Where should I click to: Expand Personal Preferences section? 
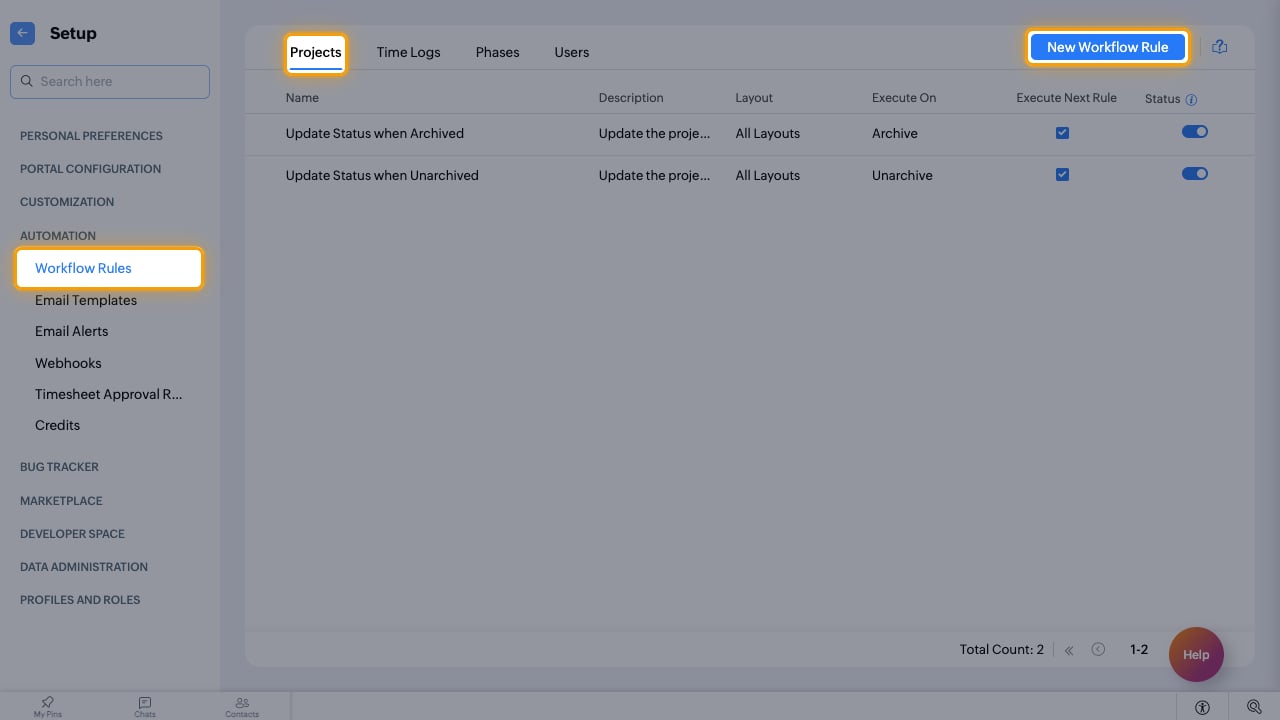91,136
